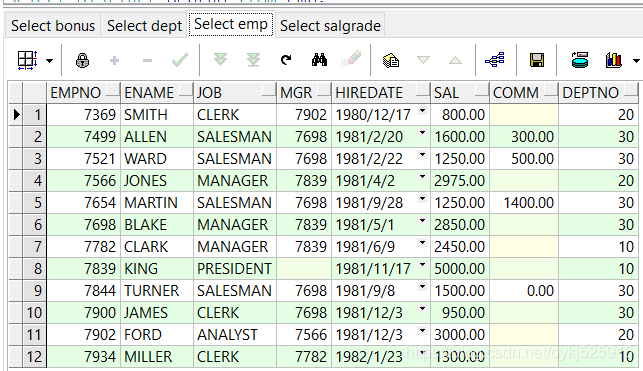Click the PRESIDENT job cell
The image size is (643, 371).
(x=235, y=269)
